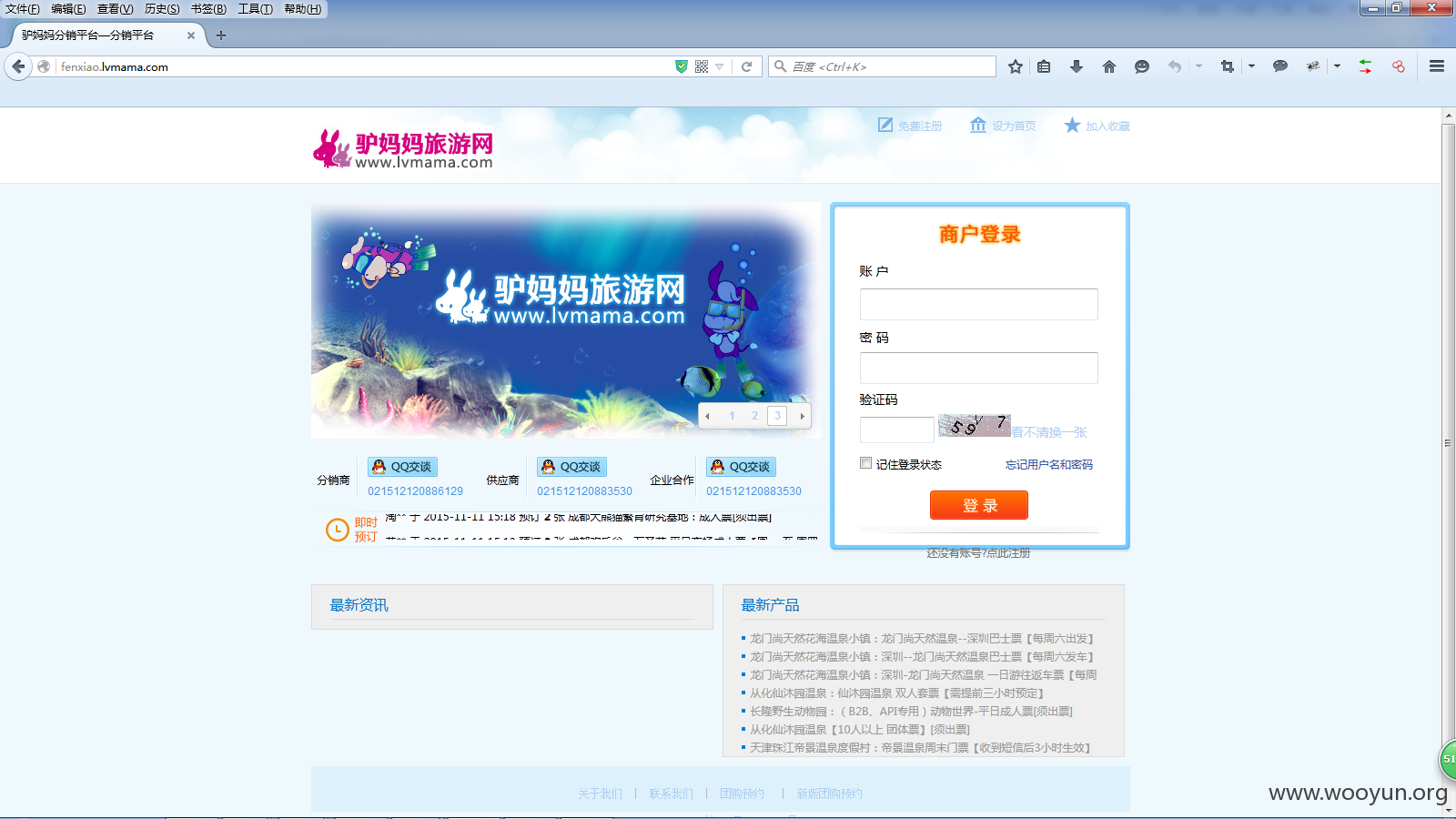Toggle the remember login state checkbox

point(866,463)
